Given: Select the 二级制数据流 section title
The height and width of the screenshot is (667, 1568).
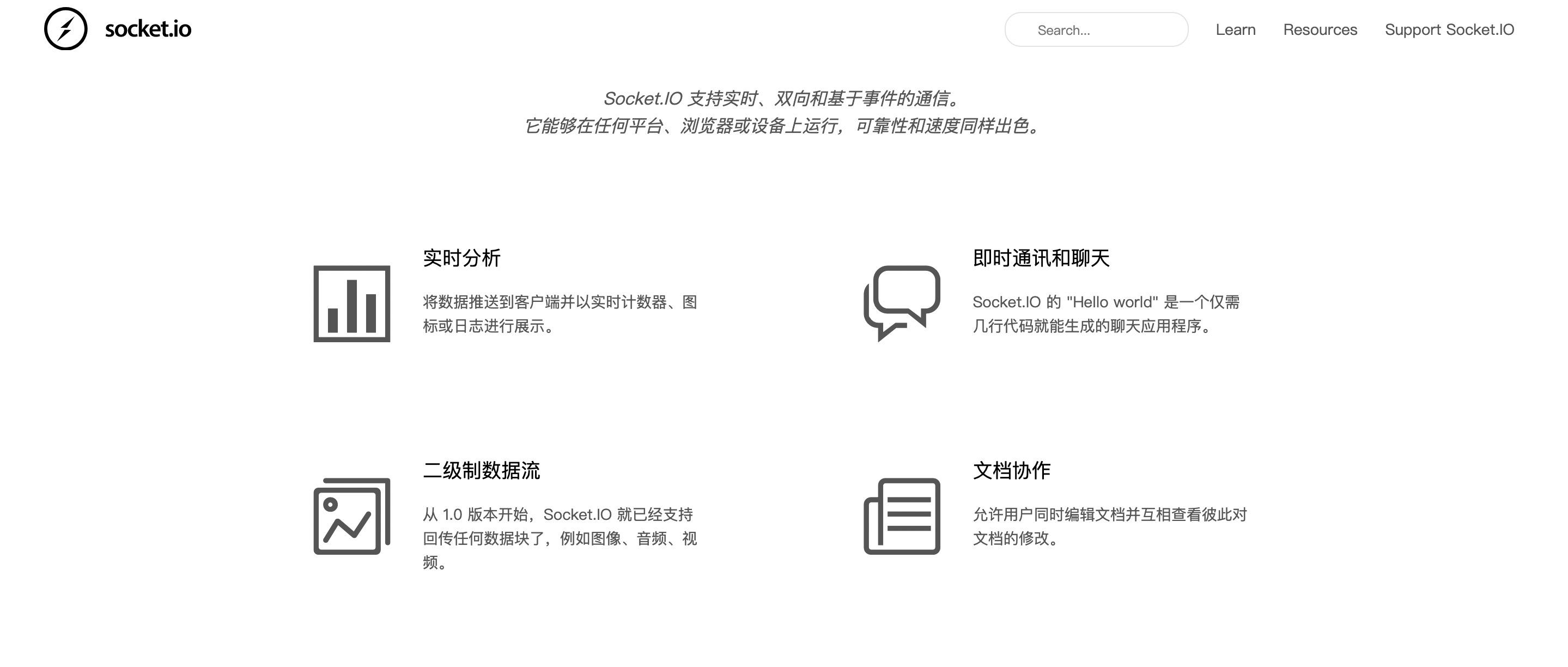Looking at the screenshot, I should point(483,471).
